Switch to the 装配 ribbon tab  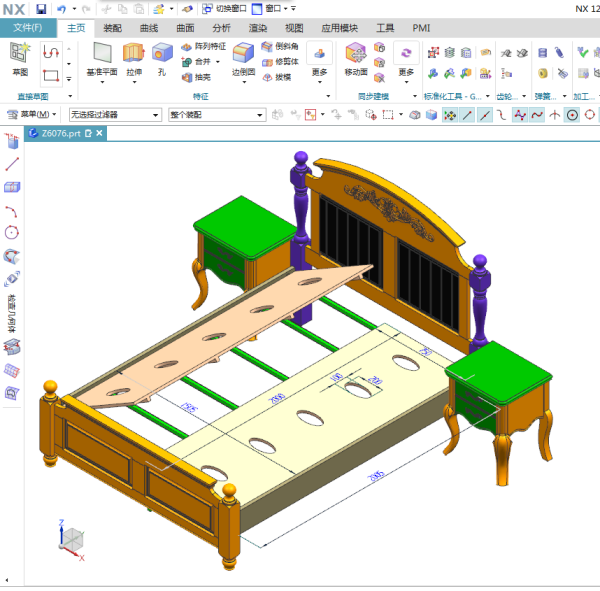tap(113, 28)
